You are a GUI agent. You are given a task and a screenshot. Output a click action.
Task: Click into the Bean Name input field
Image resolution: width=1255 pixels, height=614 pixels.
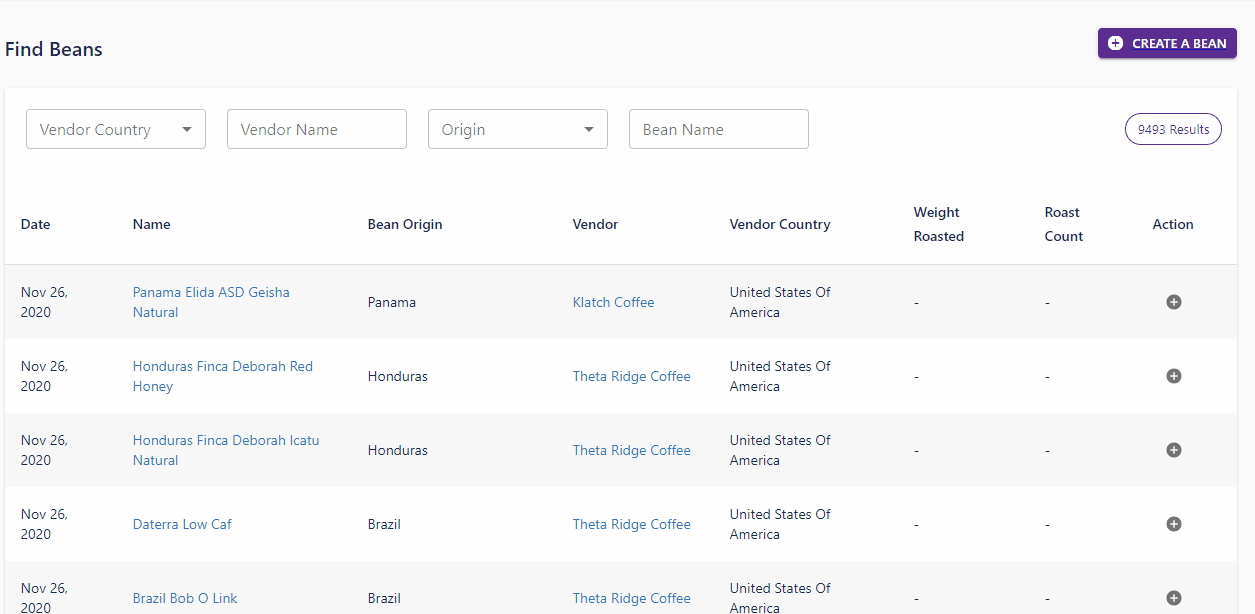(x=718, y=129)
